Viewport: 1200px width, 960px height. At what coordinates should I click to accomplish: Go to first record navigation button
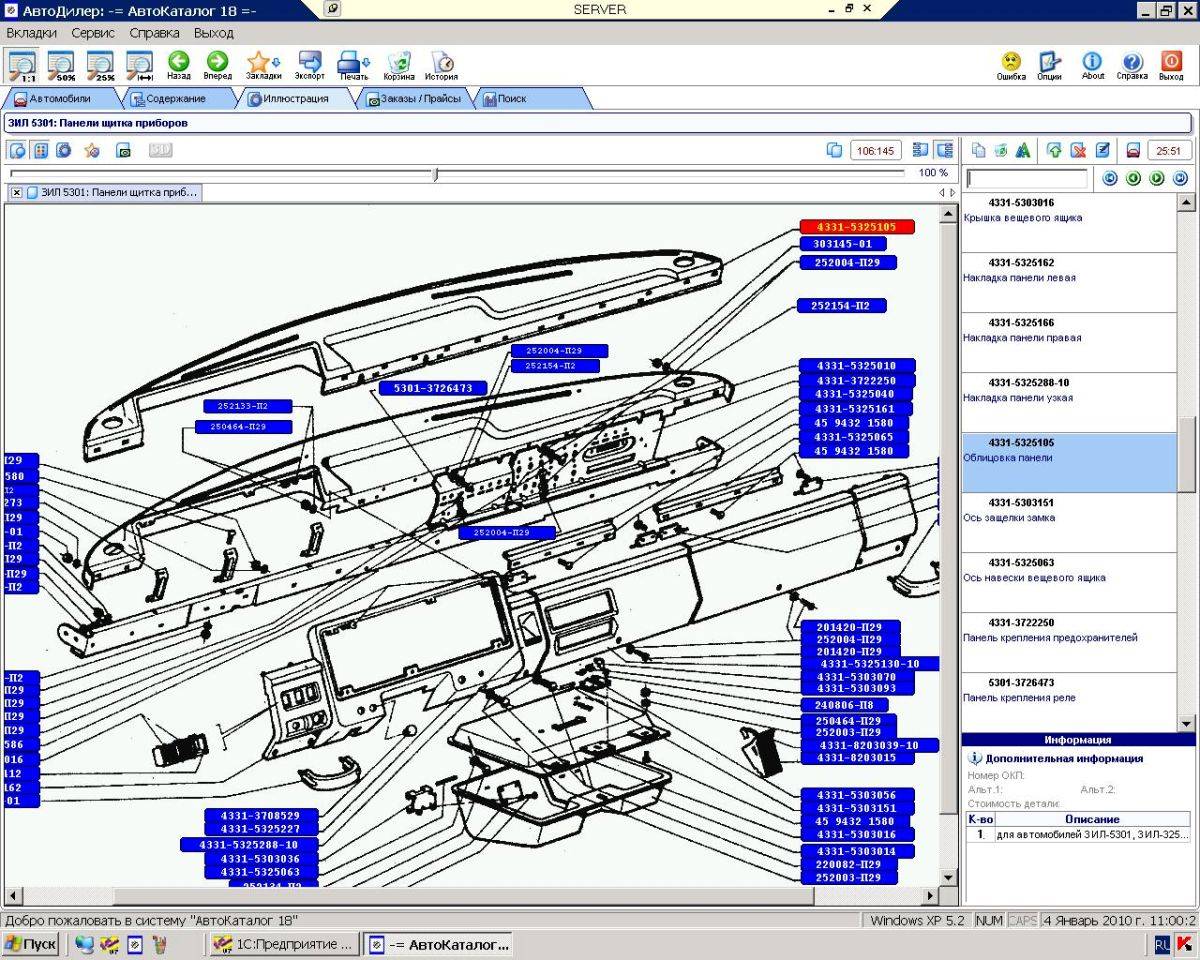point(1109,178)
